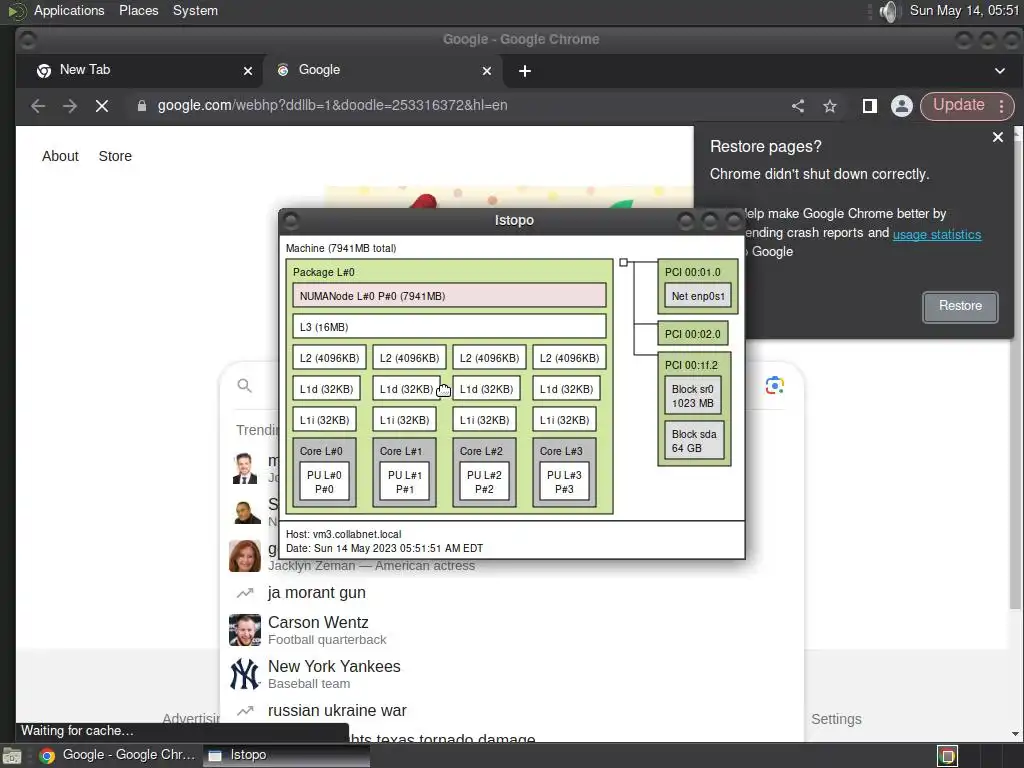The height and width of the screenshot is (768, 1024).
Task: Click PU L#3 P#3 box
Action: [x=564, y=482]
